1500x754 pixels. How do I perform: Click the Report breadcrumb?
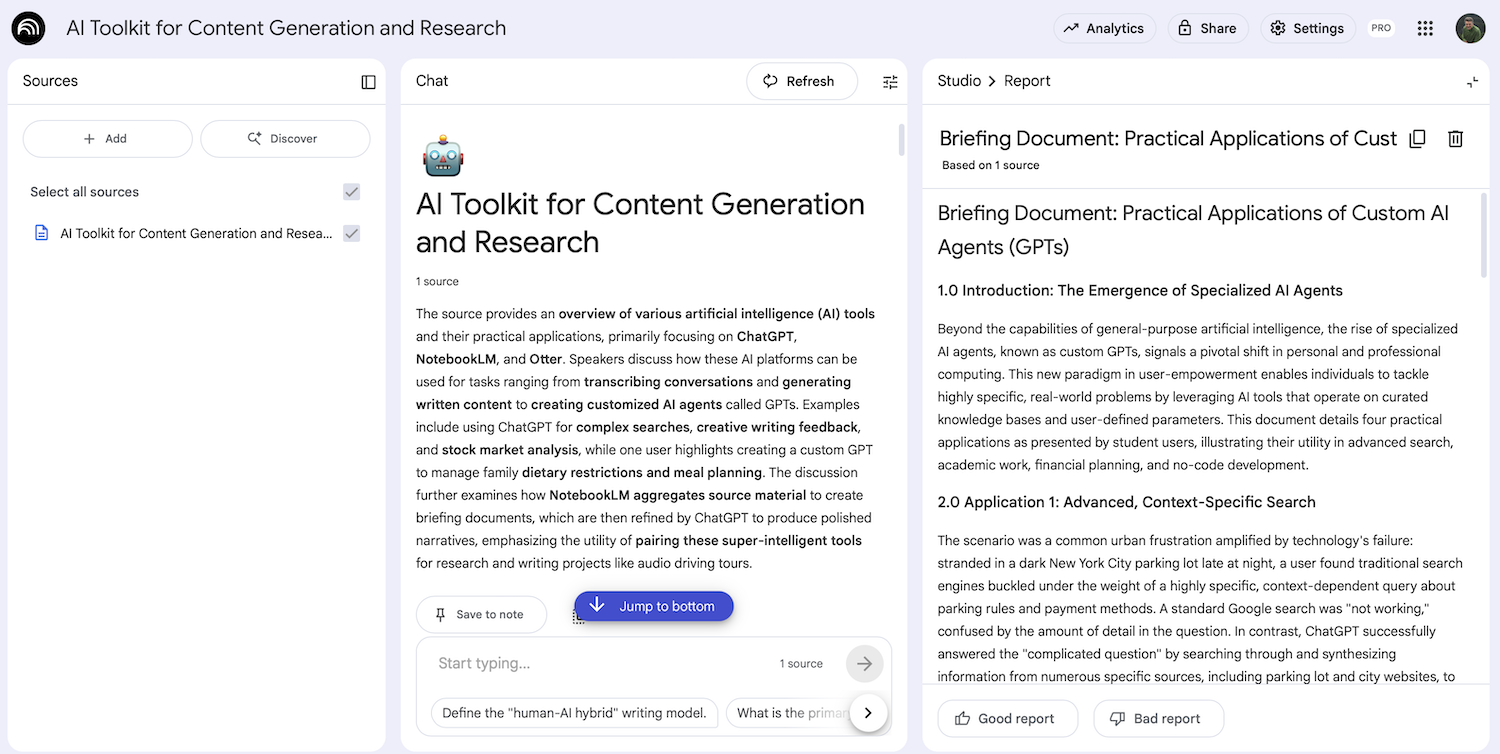click(x=1027, y=81)
